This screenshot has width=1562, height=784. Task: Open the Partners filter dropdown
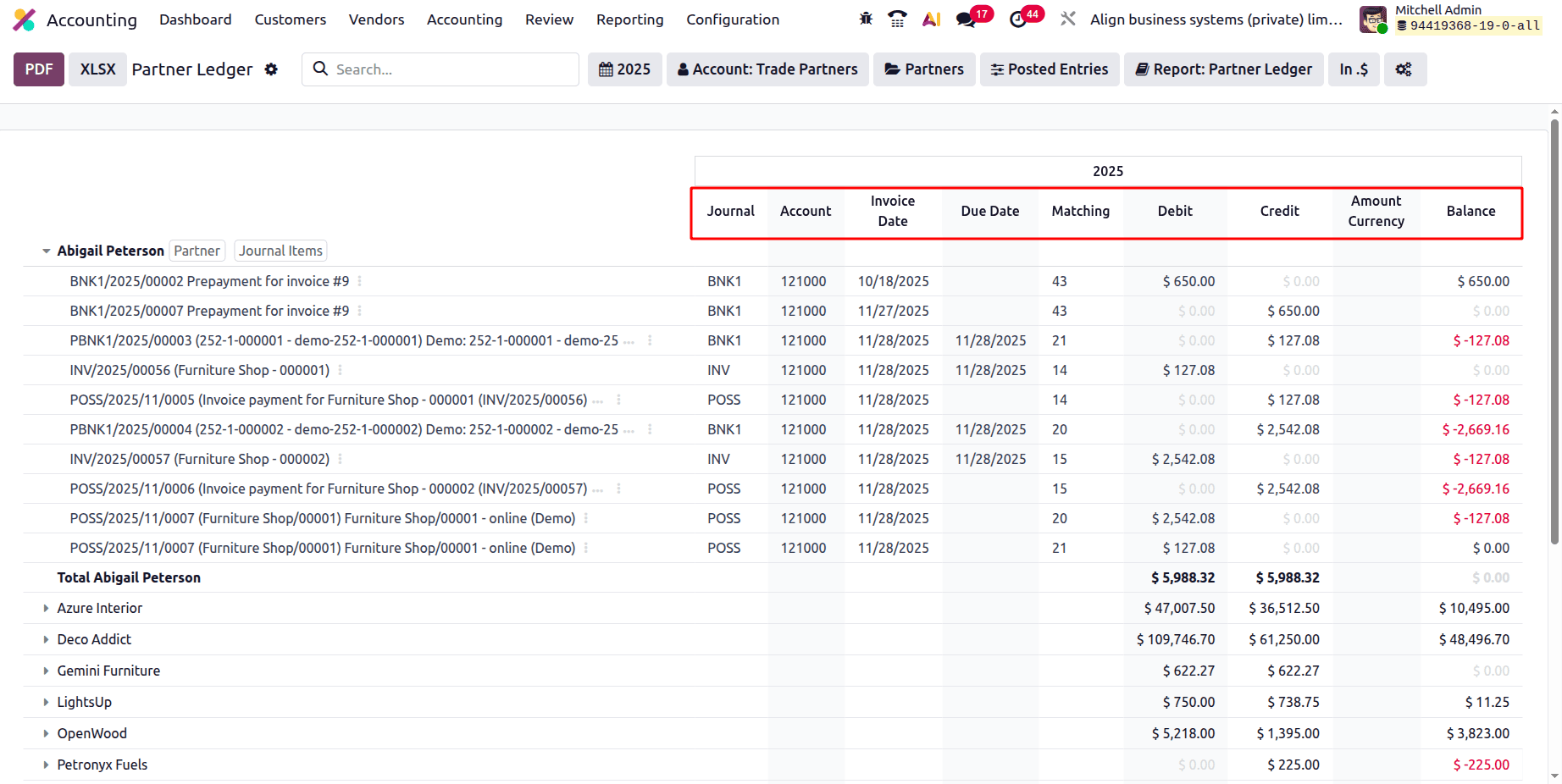point(924,69)
